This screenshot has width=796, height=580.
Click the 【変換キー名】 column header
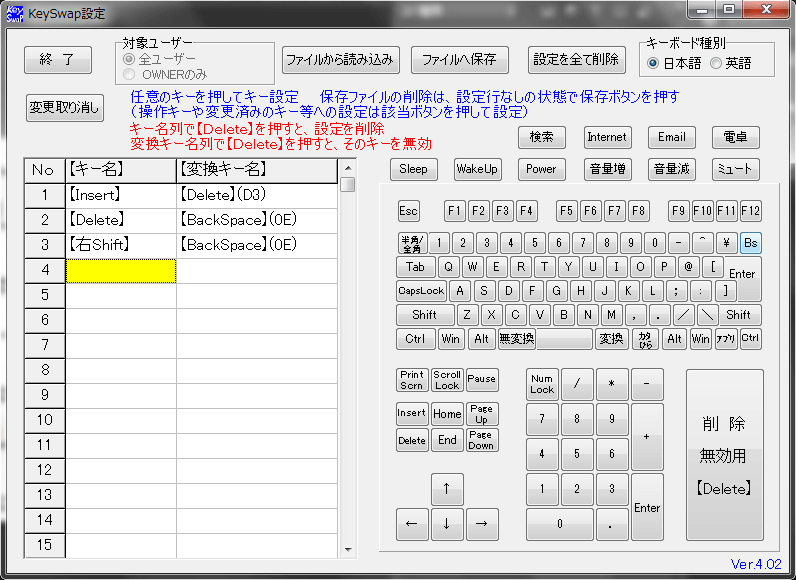(257, 170)
